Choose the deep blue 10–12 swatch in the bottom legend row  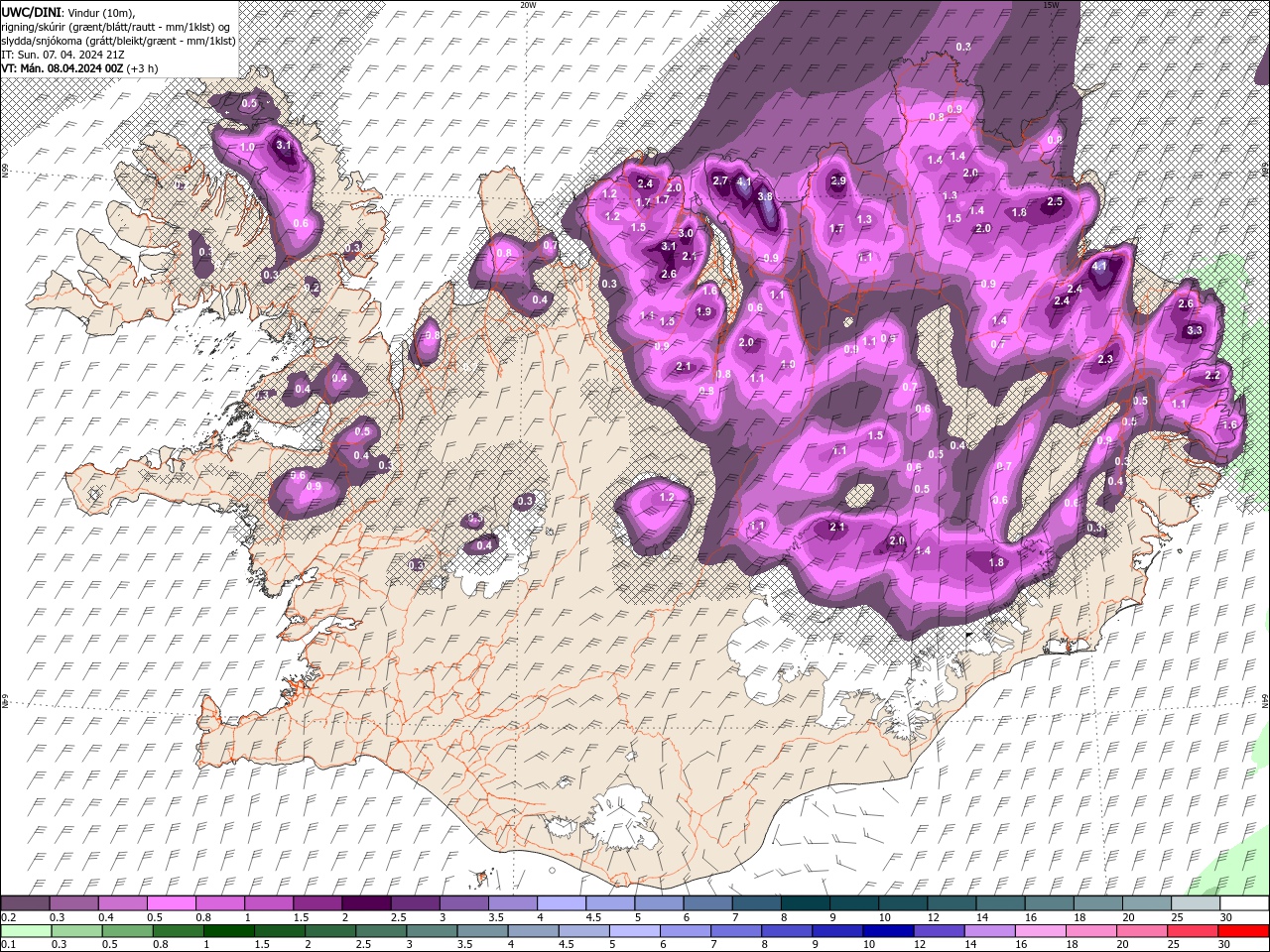pos(888,930)
